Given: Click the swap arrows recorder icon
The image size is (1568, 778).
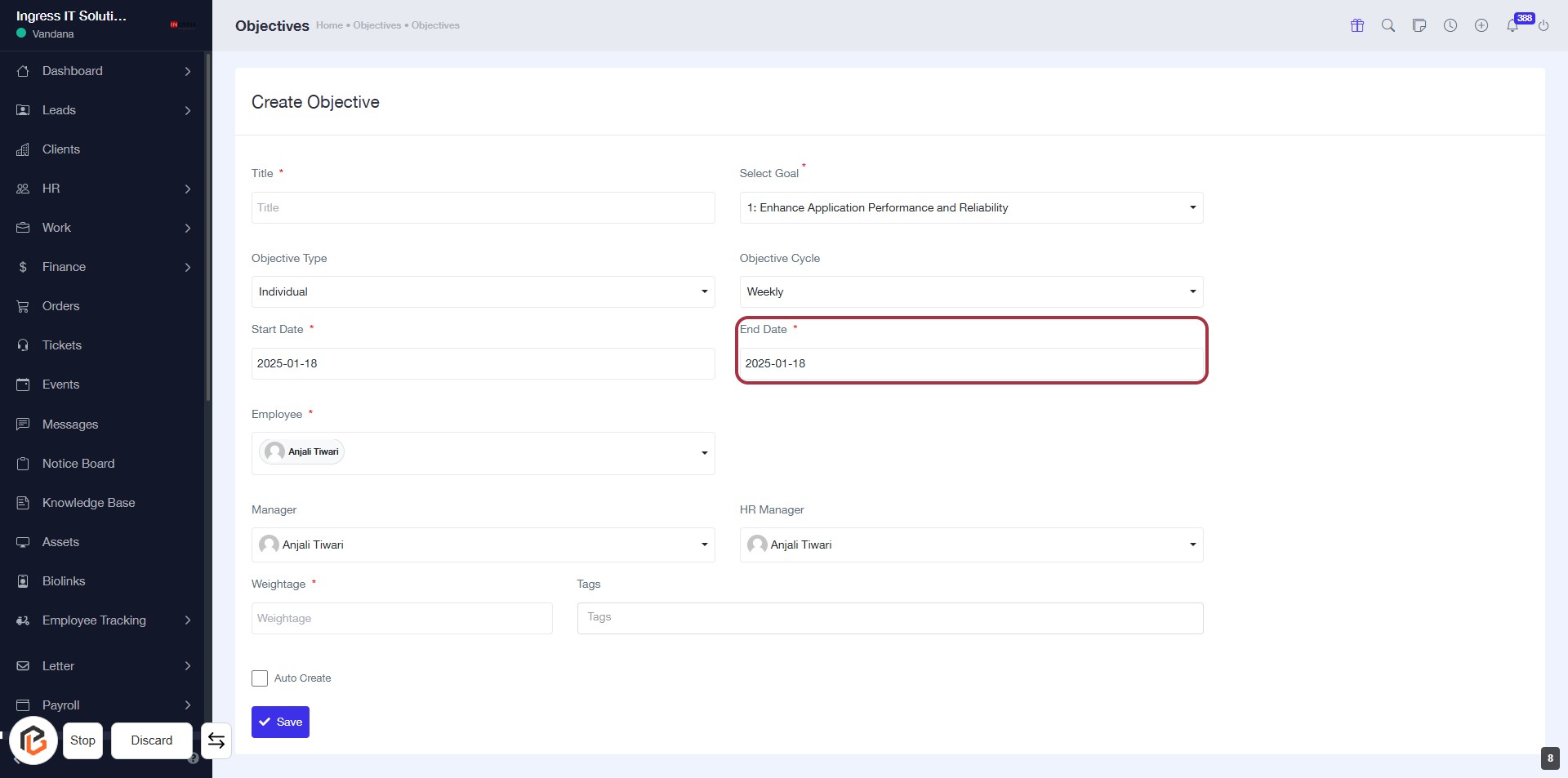Looking at the screenshot, I should pyautogui.click(x=216, y=740).
